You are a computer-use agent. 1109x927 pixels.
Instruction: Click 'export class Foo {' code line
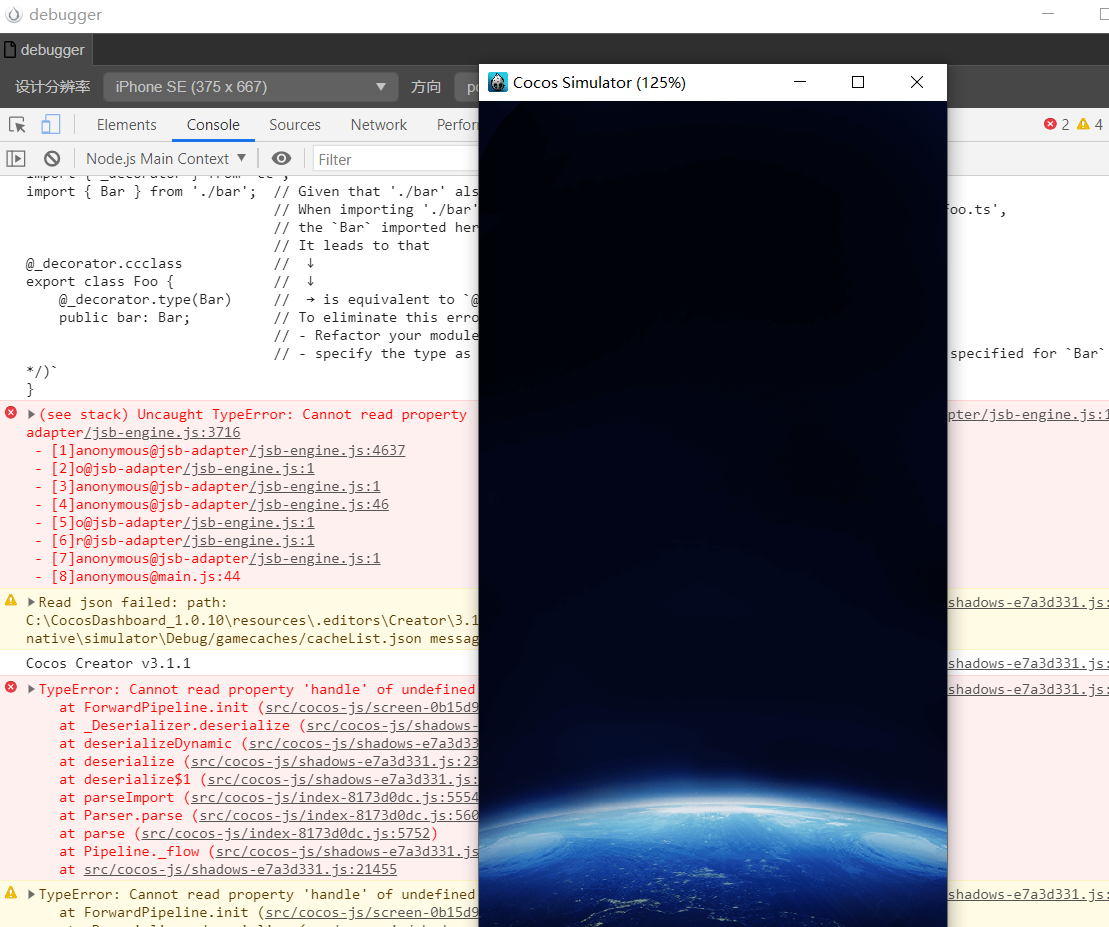(100, 281)
